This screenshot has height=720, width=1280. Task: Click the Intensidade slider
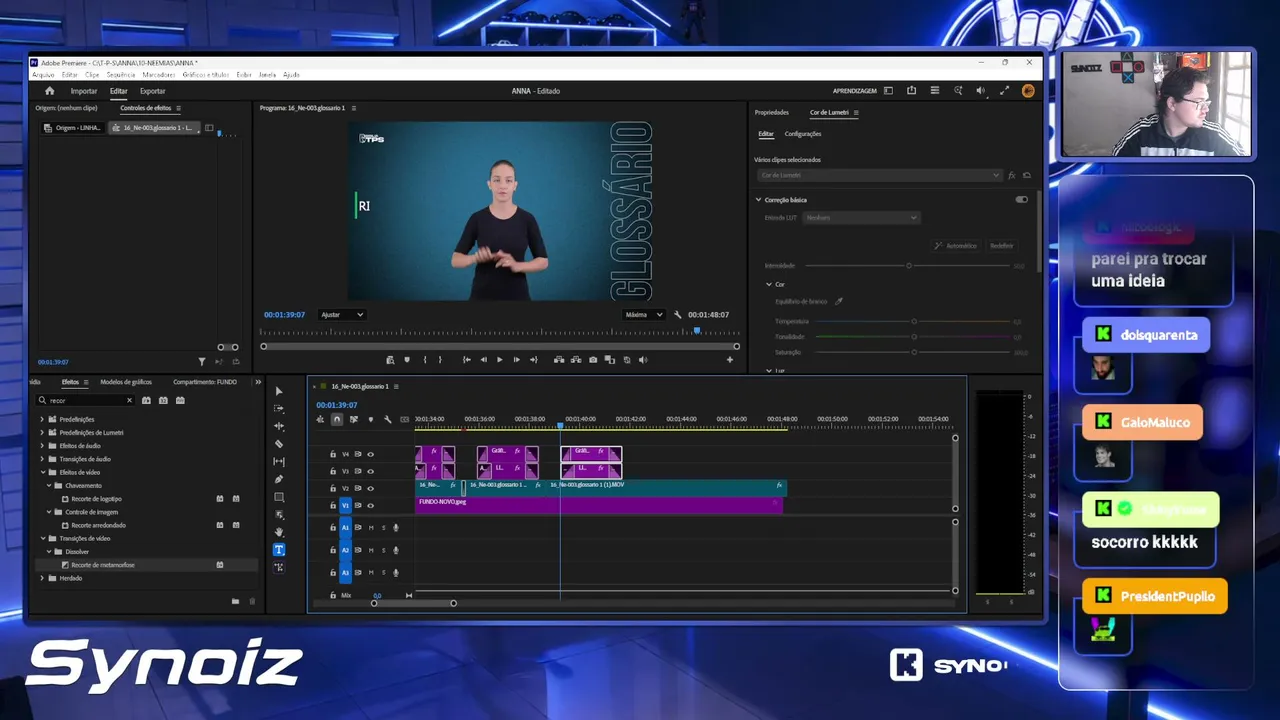(907, 266)
